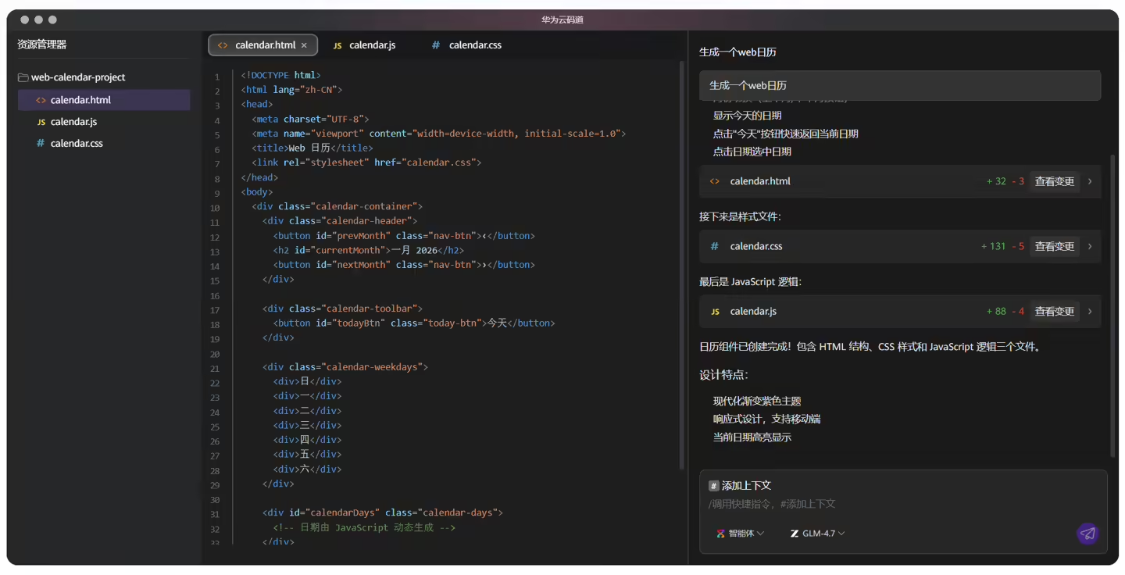Switch to the calendar.html editor tab
Screen dimensions: 1125x575
(x=263, y=45)
